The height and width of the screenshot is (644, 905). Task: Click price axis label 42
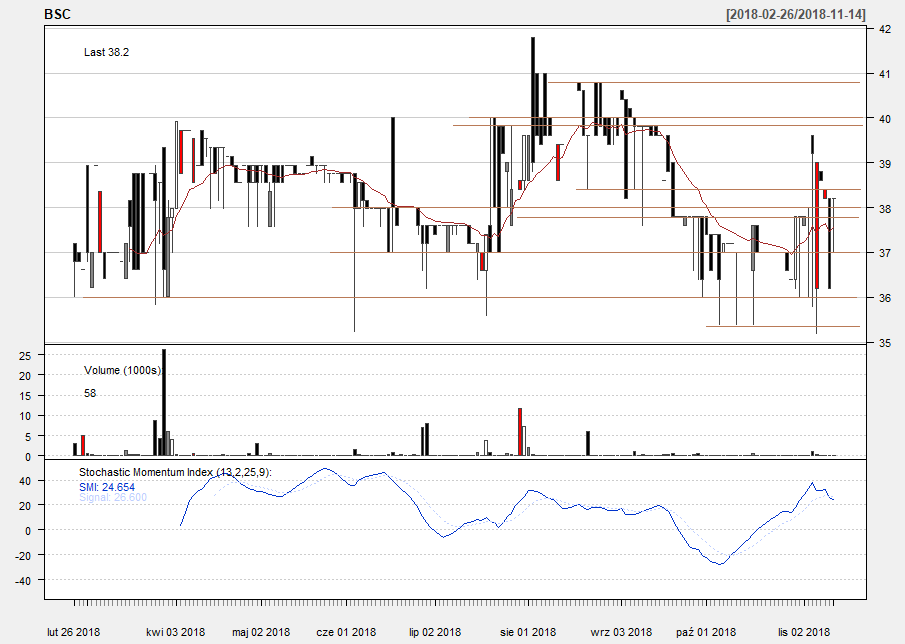pyautogui.click(x=884, y=29)
